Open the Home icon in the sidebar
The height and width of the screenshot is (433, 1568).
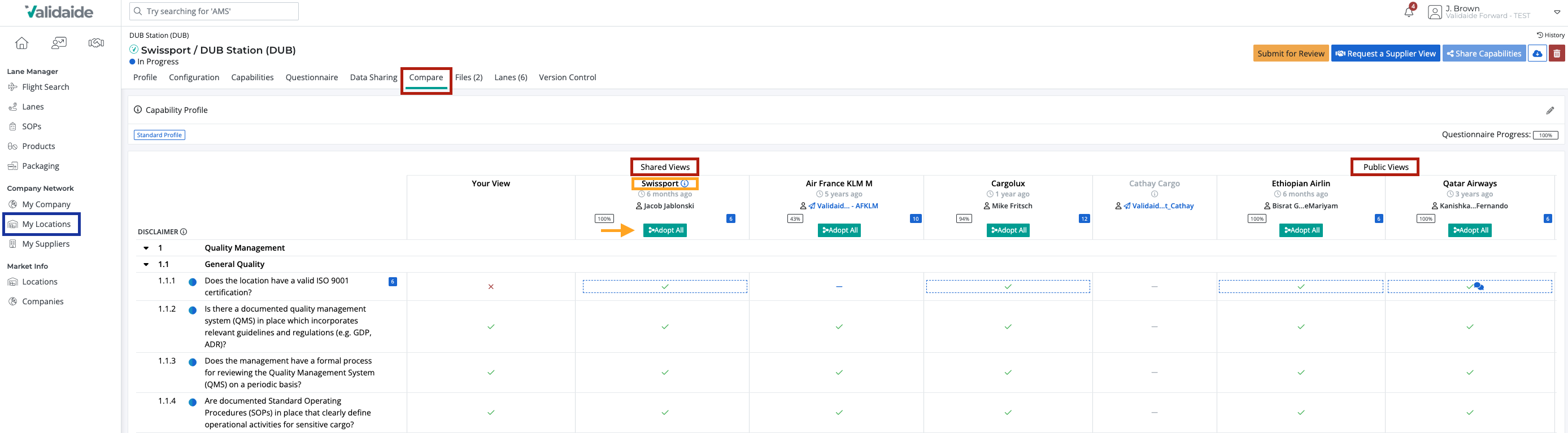point(22,42)
